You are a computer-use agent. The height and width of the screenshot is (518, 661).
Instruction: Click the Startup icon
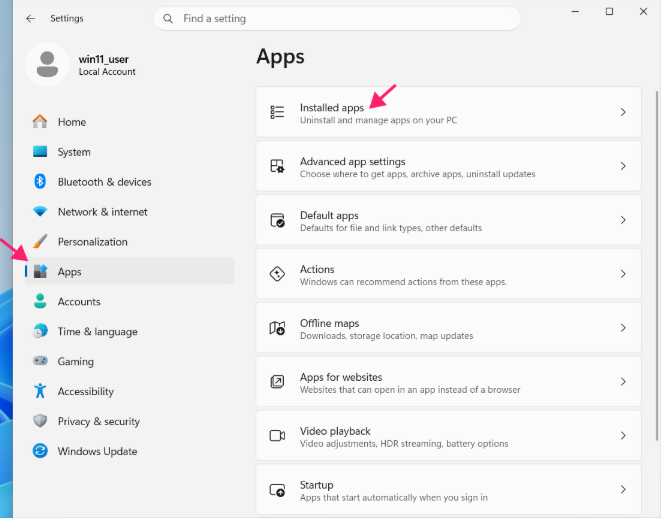[277, 490]
